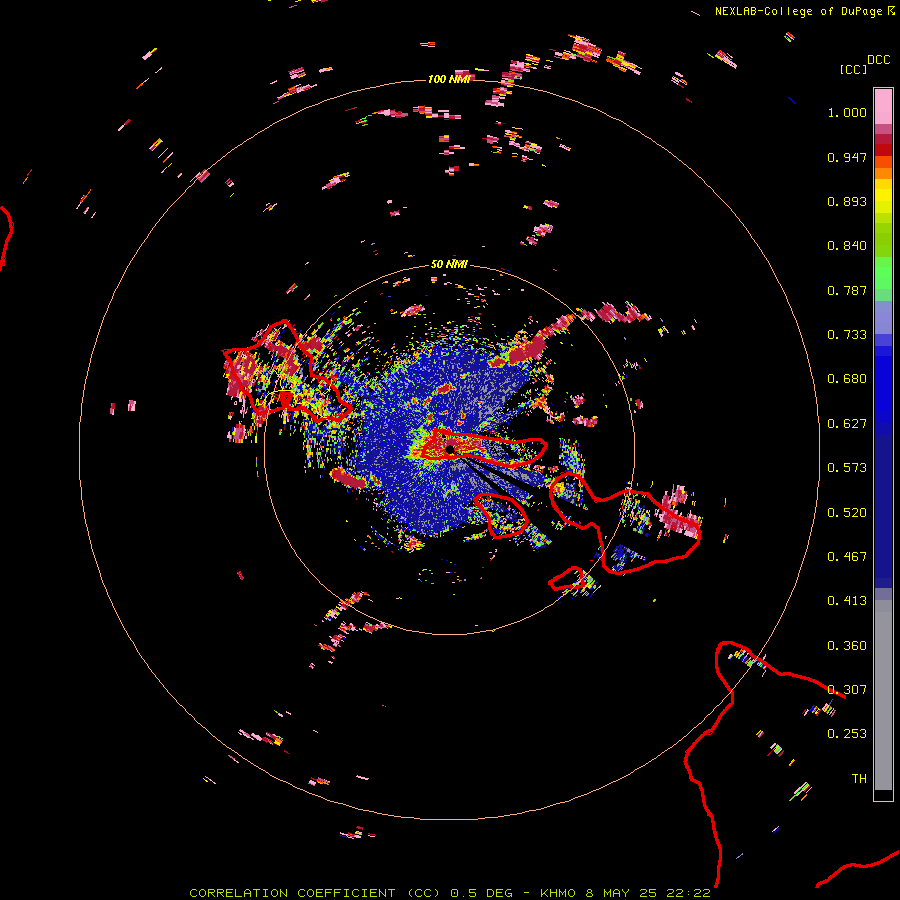Click the 0.413 color scale value
Image resolution: width=900 pixels, height=900 pixels.
[847, 601]
